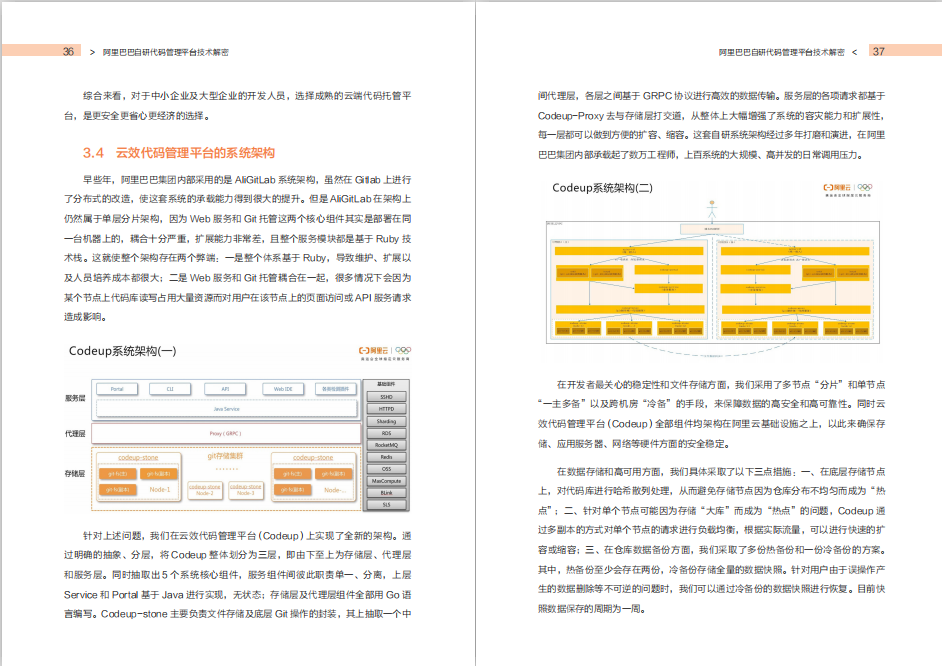Click the Olympic rings logo in architecture (二) diagram
This screenshot has width=942, height=666.
865,187
